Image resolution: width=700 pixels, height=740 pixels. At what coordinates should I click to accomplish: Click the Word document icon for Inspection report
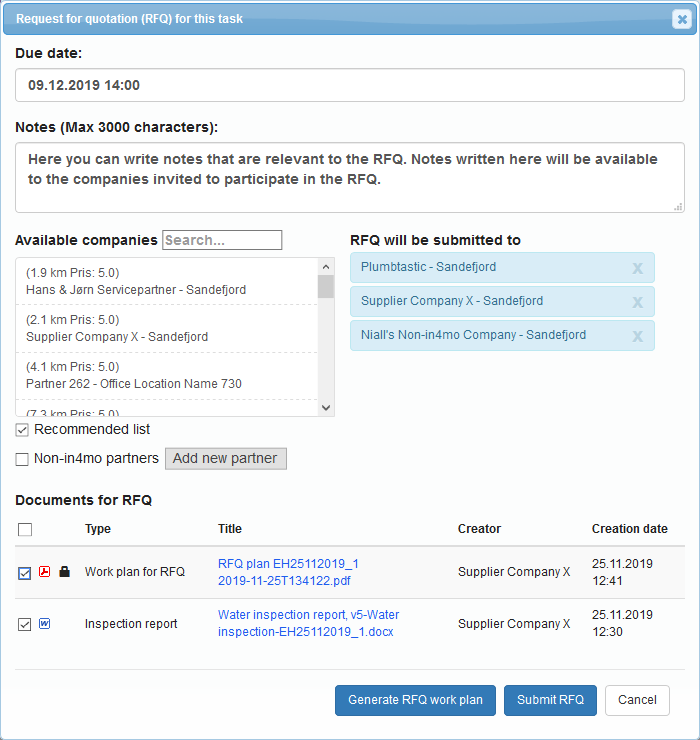tap(44, 624)
